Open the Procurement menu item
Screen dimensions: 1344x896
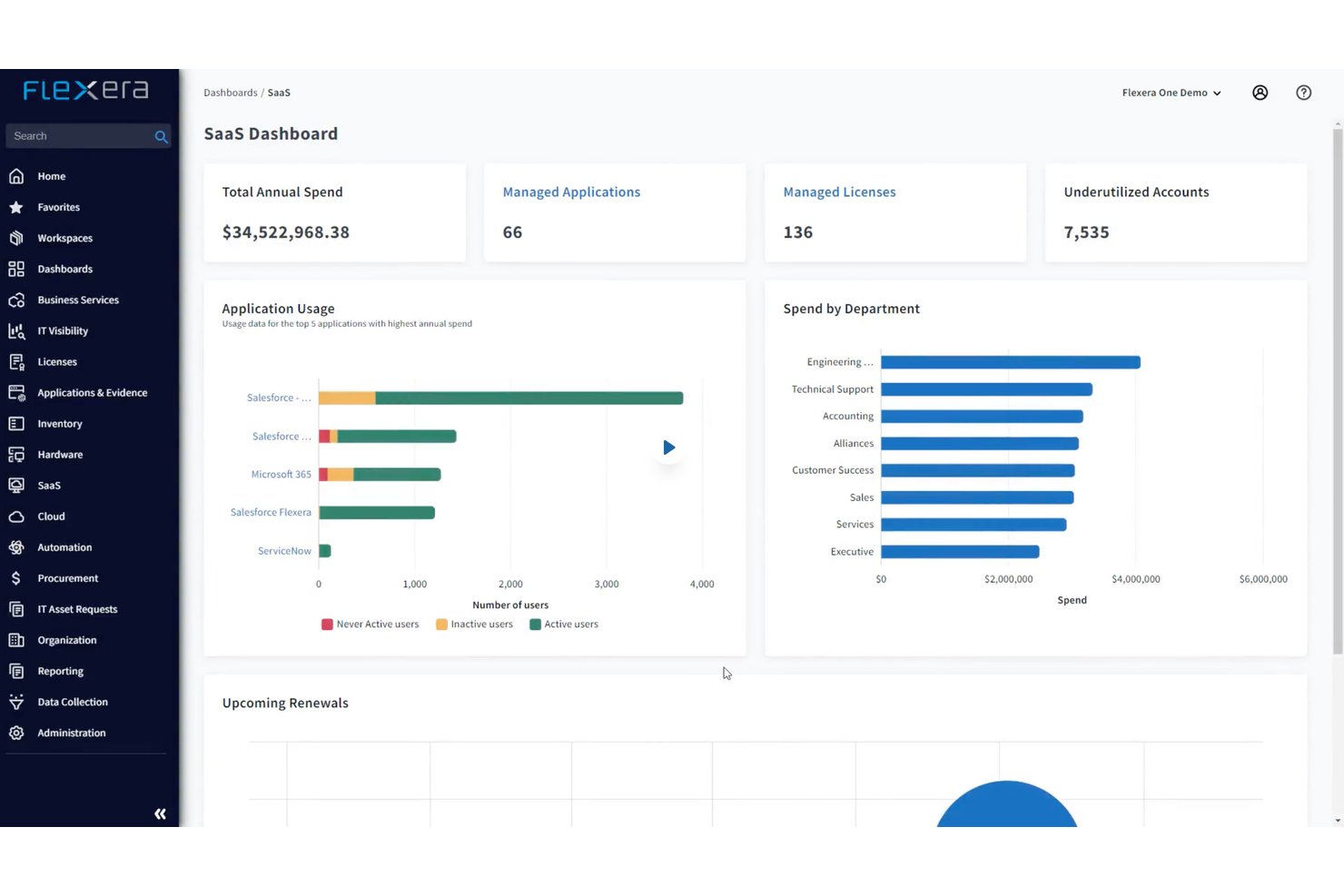(68, 577)
